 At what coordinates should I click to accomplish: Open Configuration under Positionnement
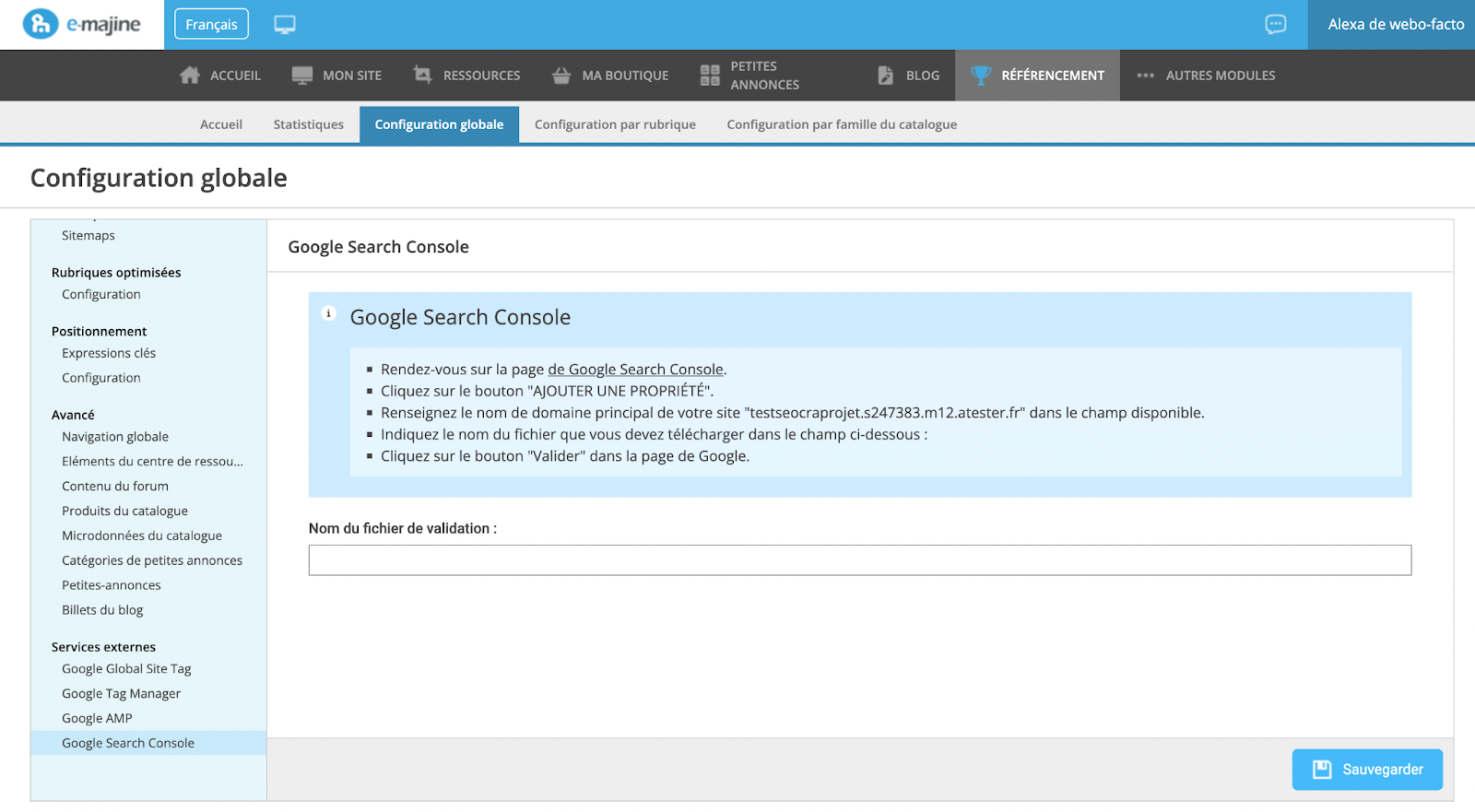click(x=101, y=379)
